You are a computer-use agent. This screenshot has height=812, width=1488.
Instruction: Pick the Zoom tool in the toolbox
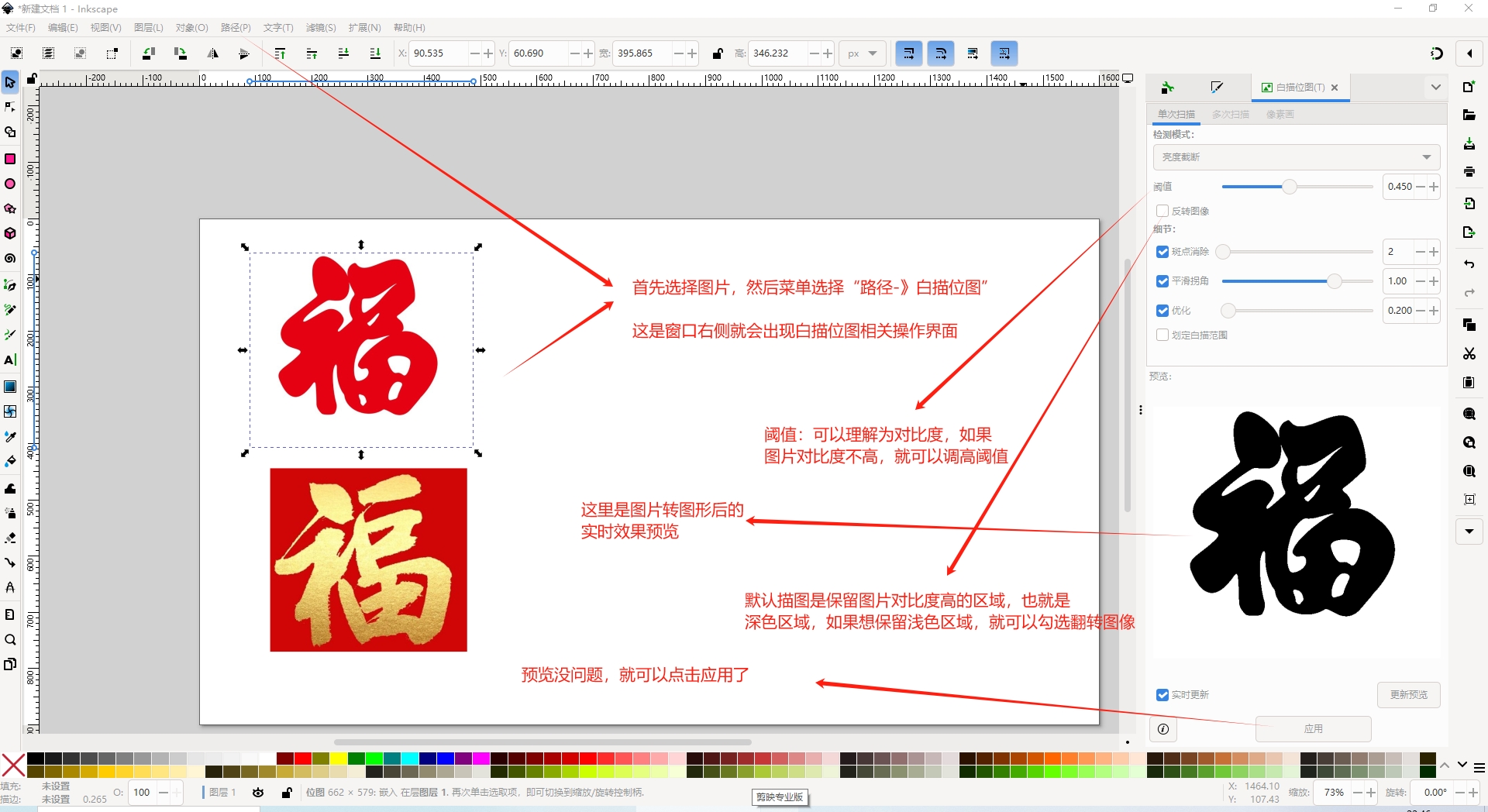[x=10, y=640]
